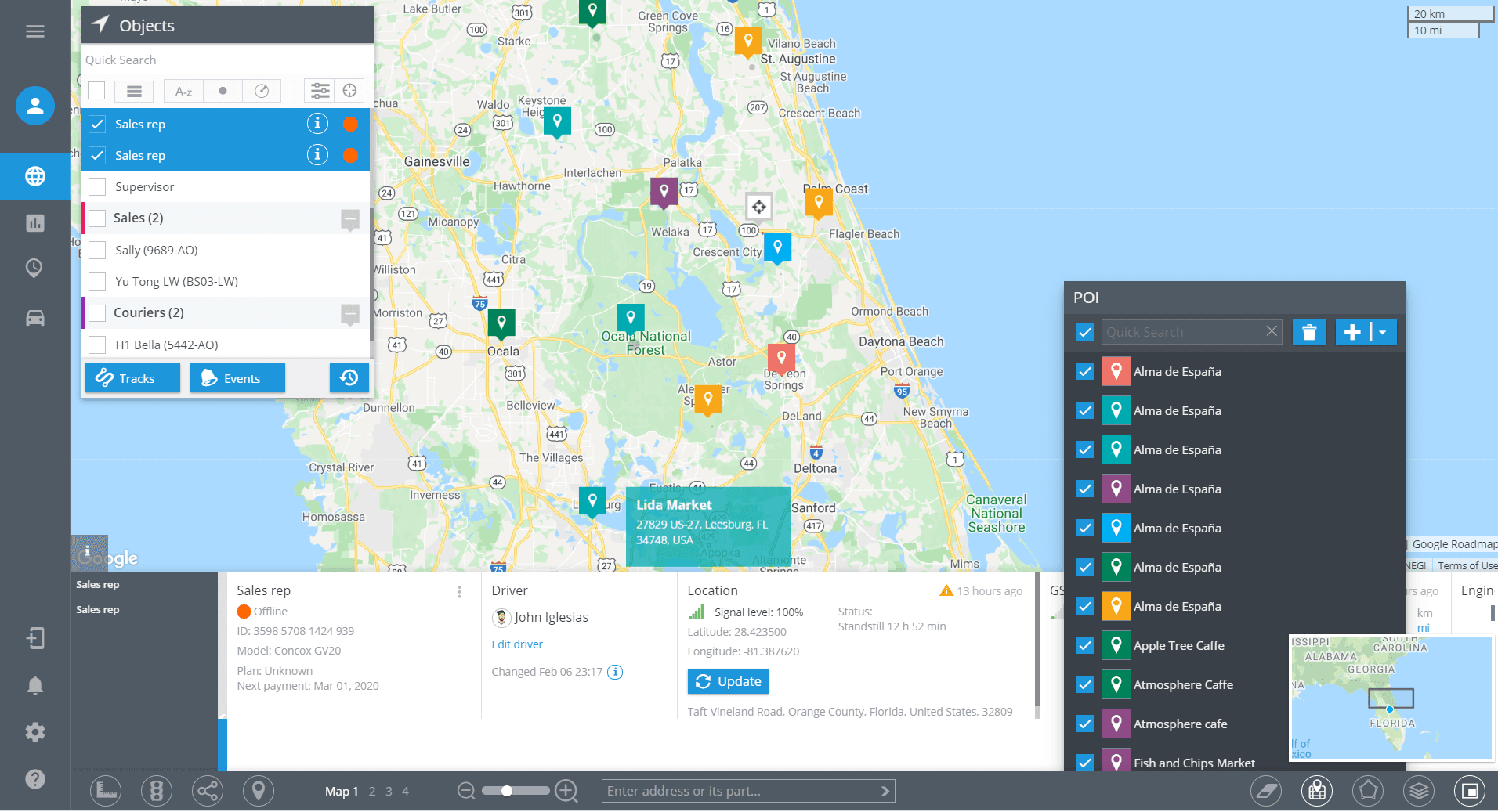The width and height of the screenshot is (1498, 812).
Task: Uncheck the Apple Tree Caffe POI checkbox
Action: click(1084, 645)
